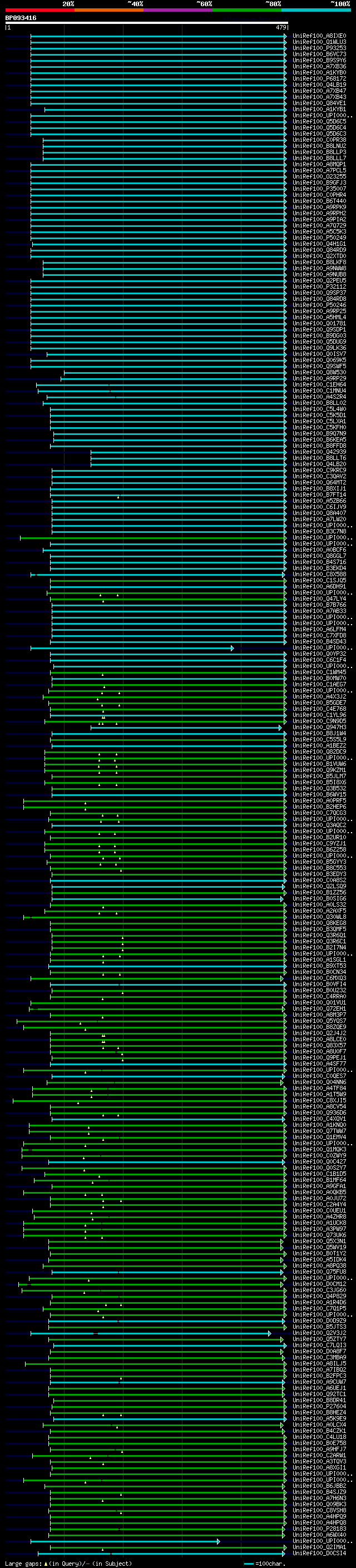Click the =100char. scale legend text
The height and width of the screenshot is (1568, 356).
tap(270, 1564)
